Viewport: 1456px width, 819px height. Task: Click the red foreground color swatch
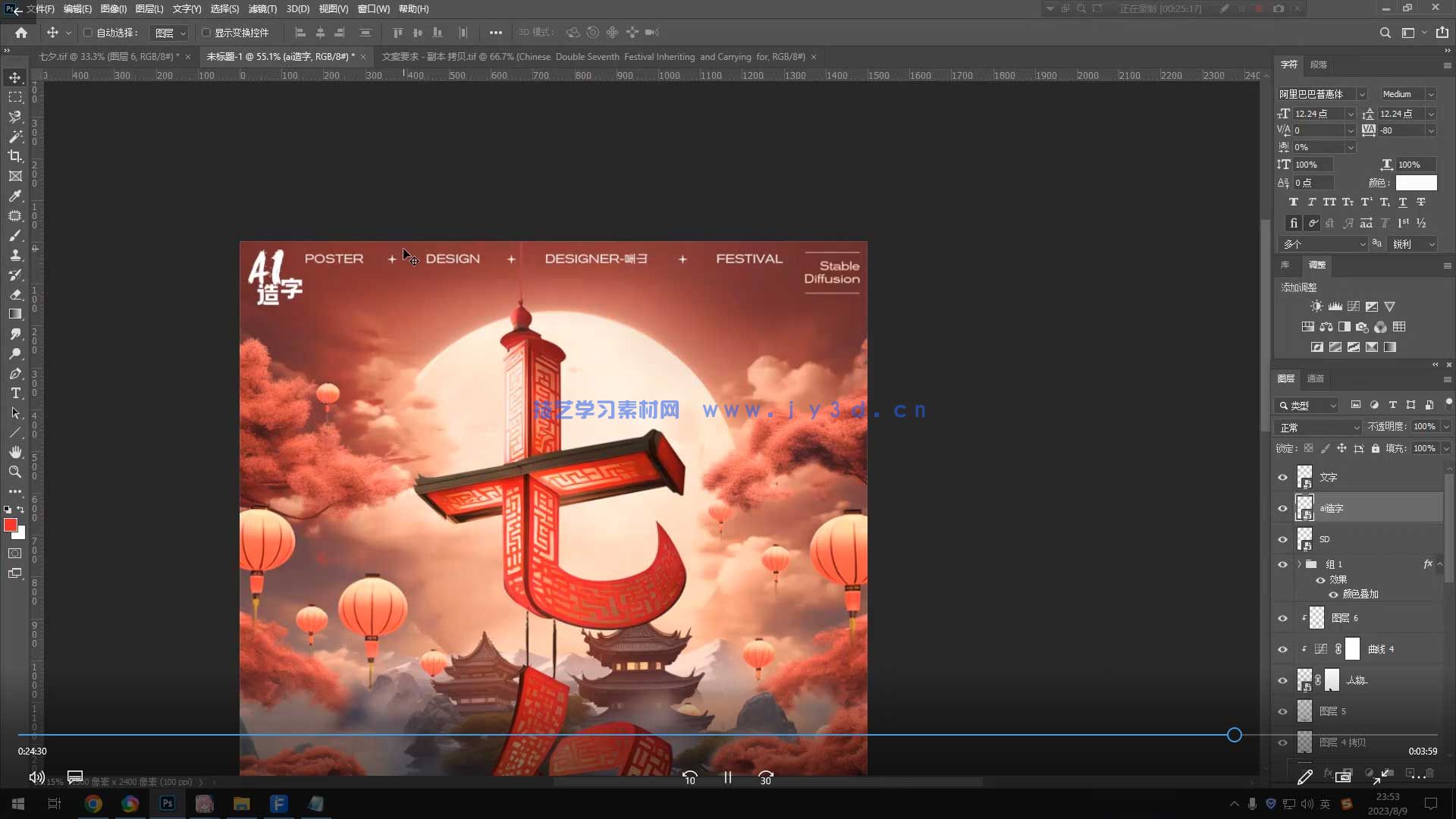(x=11, y=525)
